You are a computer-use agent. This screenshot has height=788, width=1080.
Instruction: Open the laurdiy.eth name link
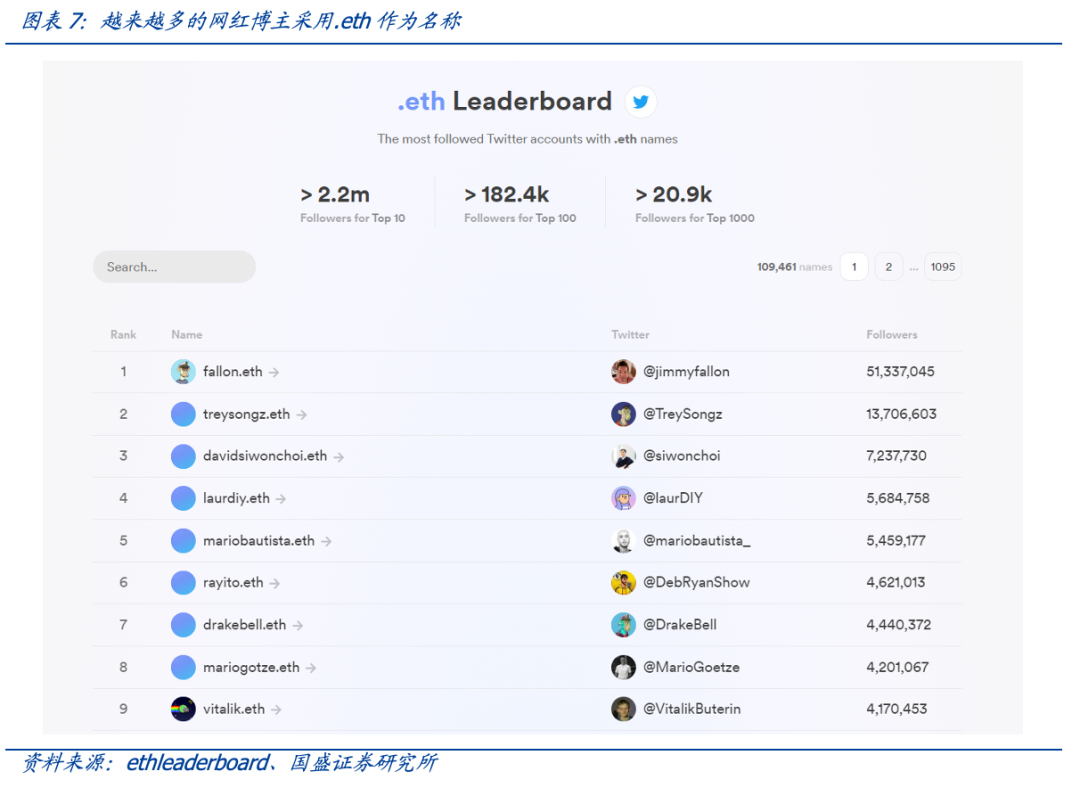click(236, 499)
